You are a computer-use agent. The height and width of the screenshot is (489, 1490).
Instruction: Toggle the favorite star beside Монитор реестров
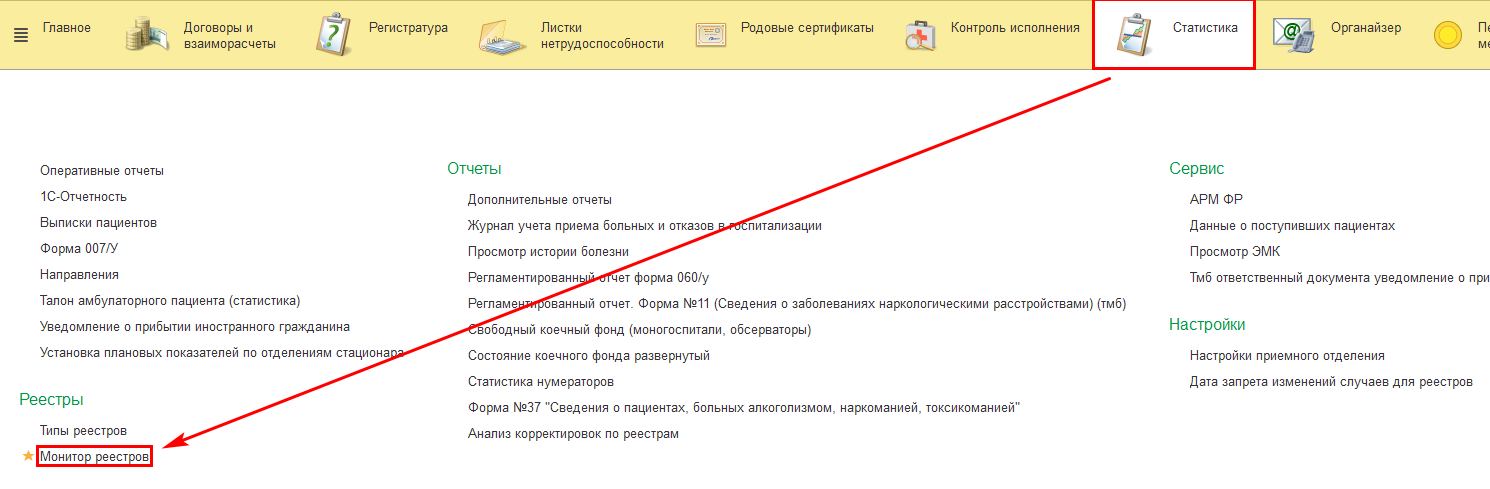point(28,457)
